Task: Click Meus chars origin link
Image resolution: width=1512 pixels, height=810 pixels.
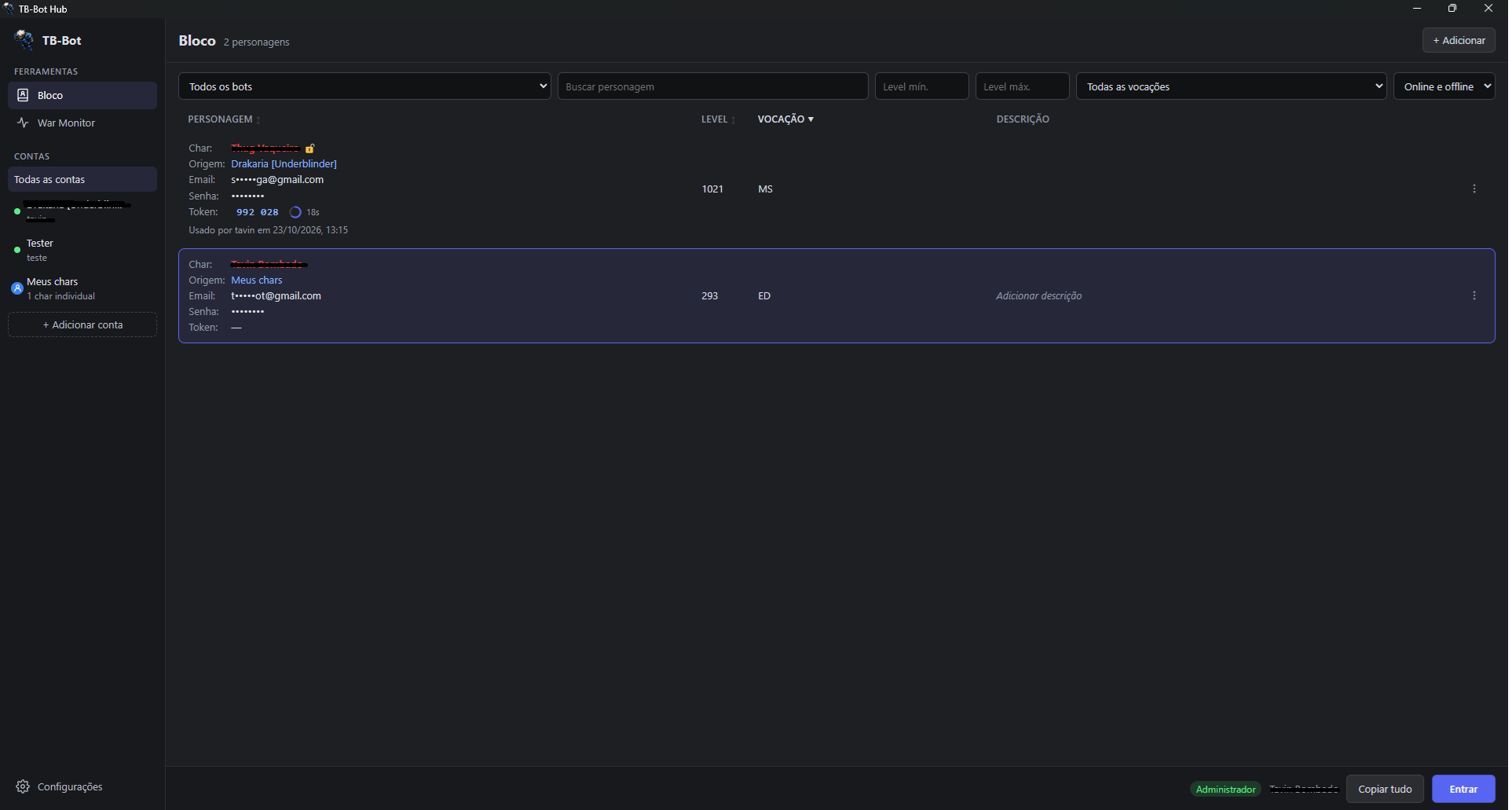Action: click(x=256, y=280)
